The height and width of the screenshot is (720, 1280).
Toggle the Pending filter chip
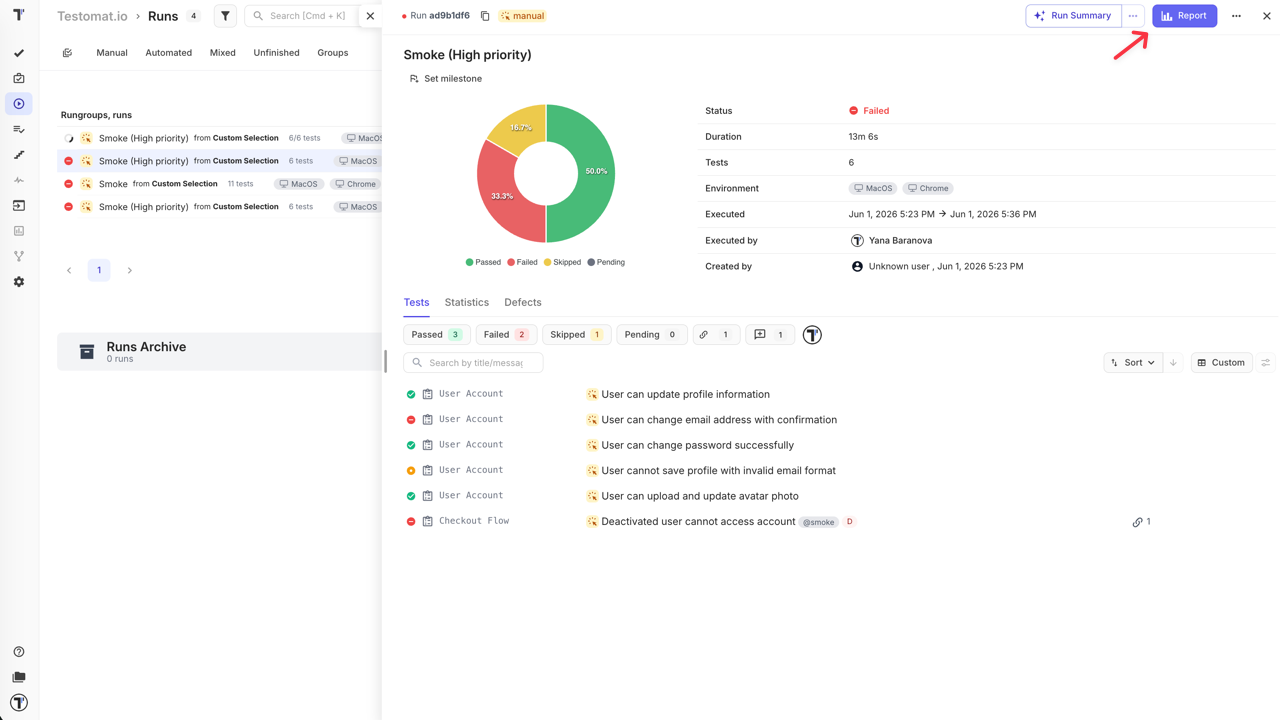(x=651, y=335)
